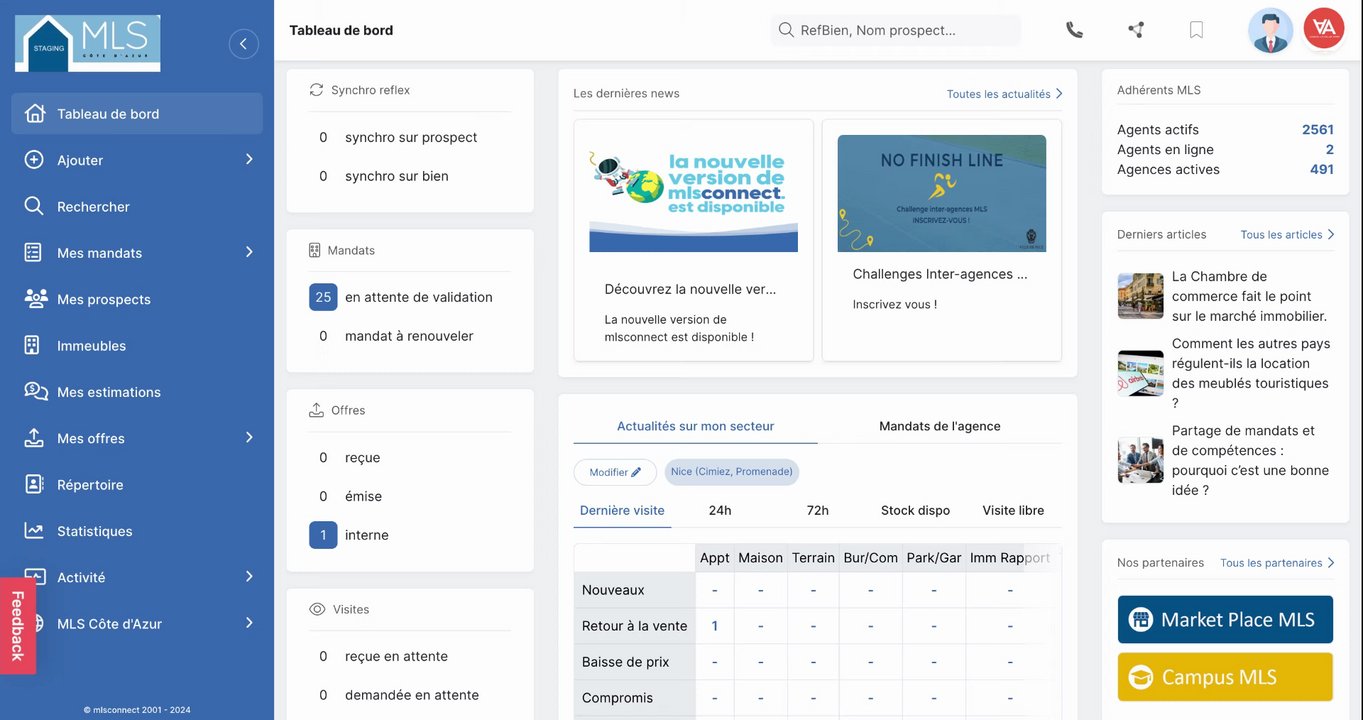Click Agents actifs count 2561
The height and width of the screenshot is (720, 1363).
pyautogui.click(x=1318, y=129)
